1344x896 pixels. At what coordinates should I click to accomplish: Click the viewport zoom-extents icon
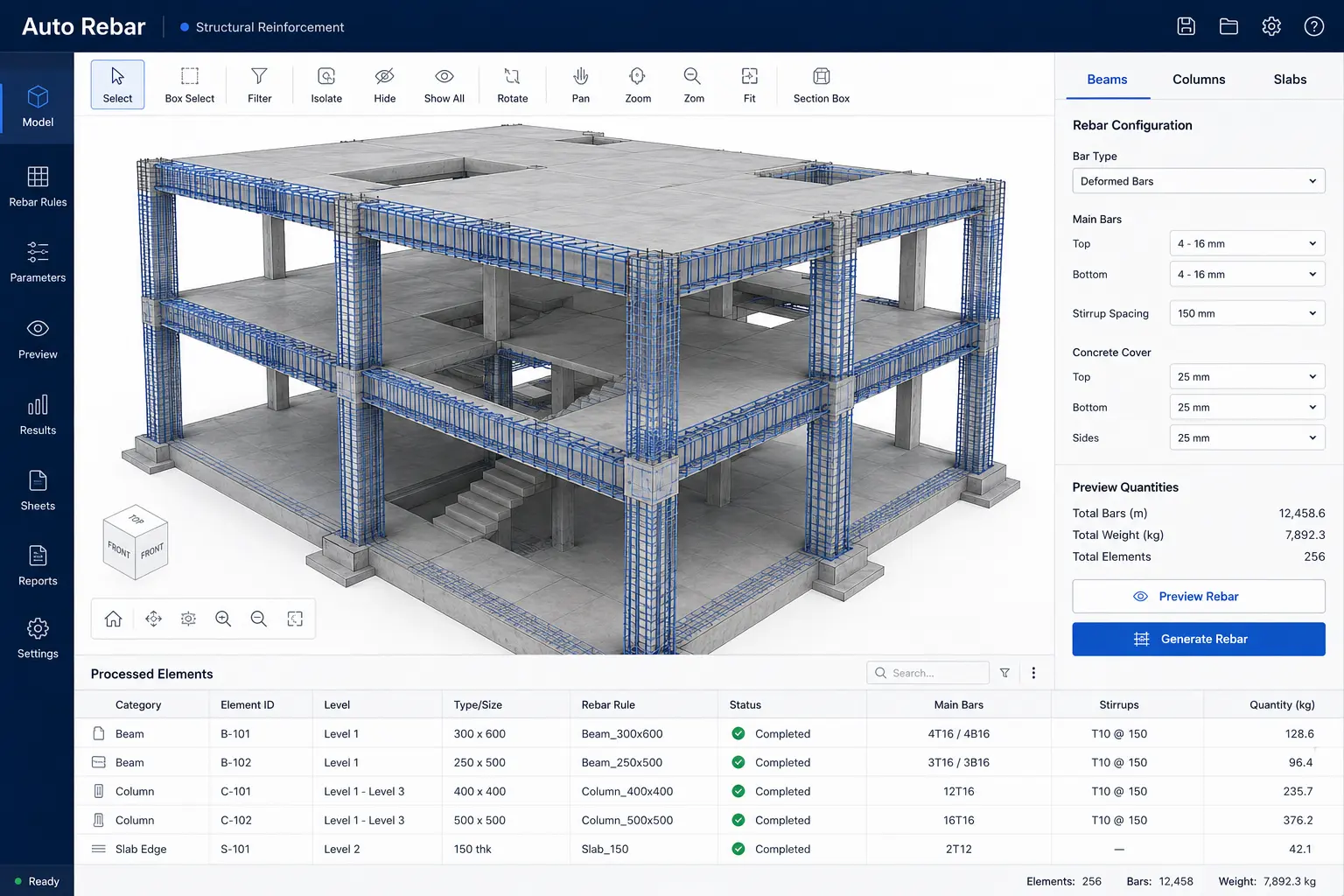[295, 619]
